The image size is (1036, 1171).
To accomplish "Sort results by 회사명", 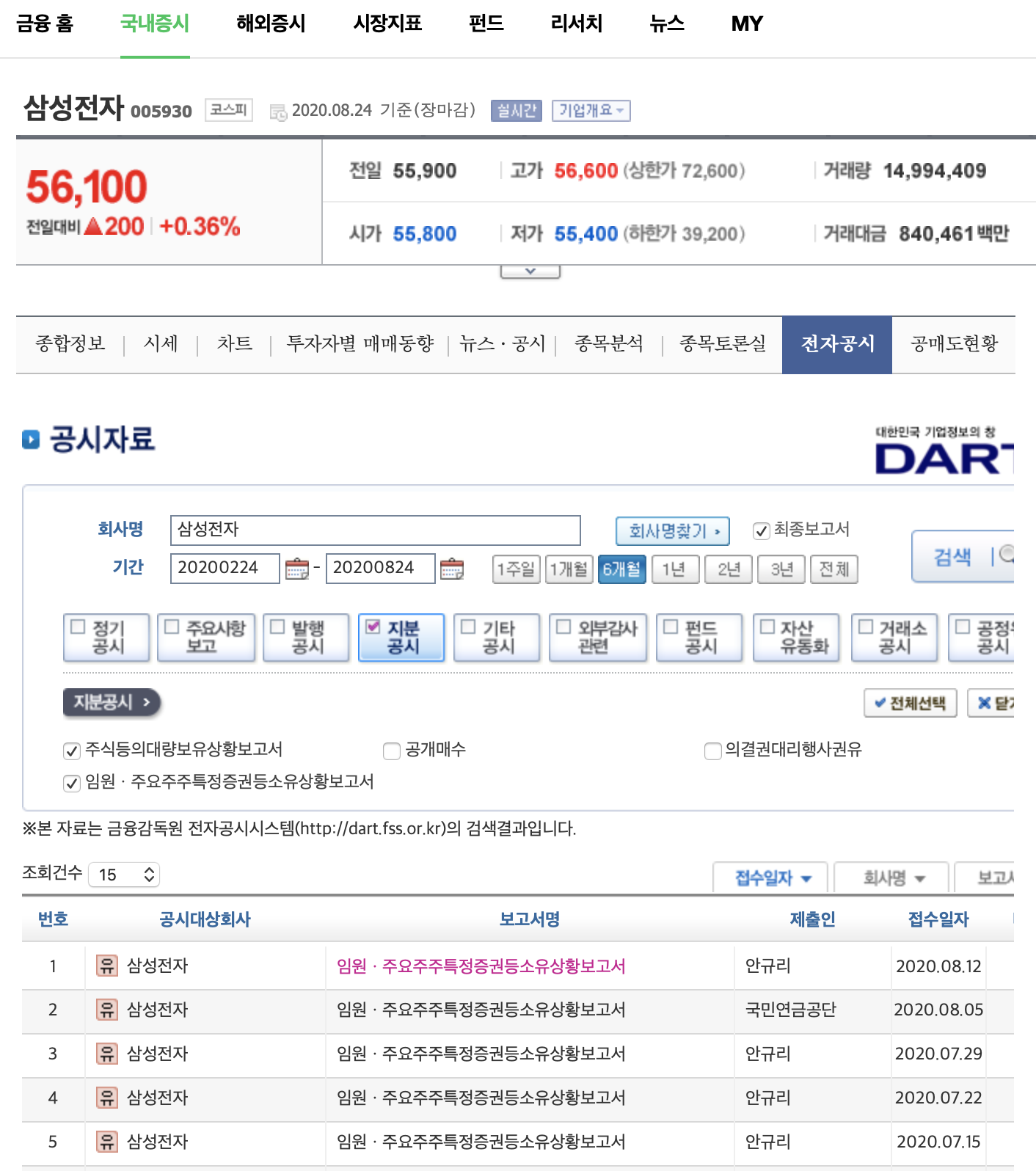I will [x=891, y=878].
